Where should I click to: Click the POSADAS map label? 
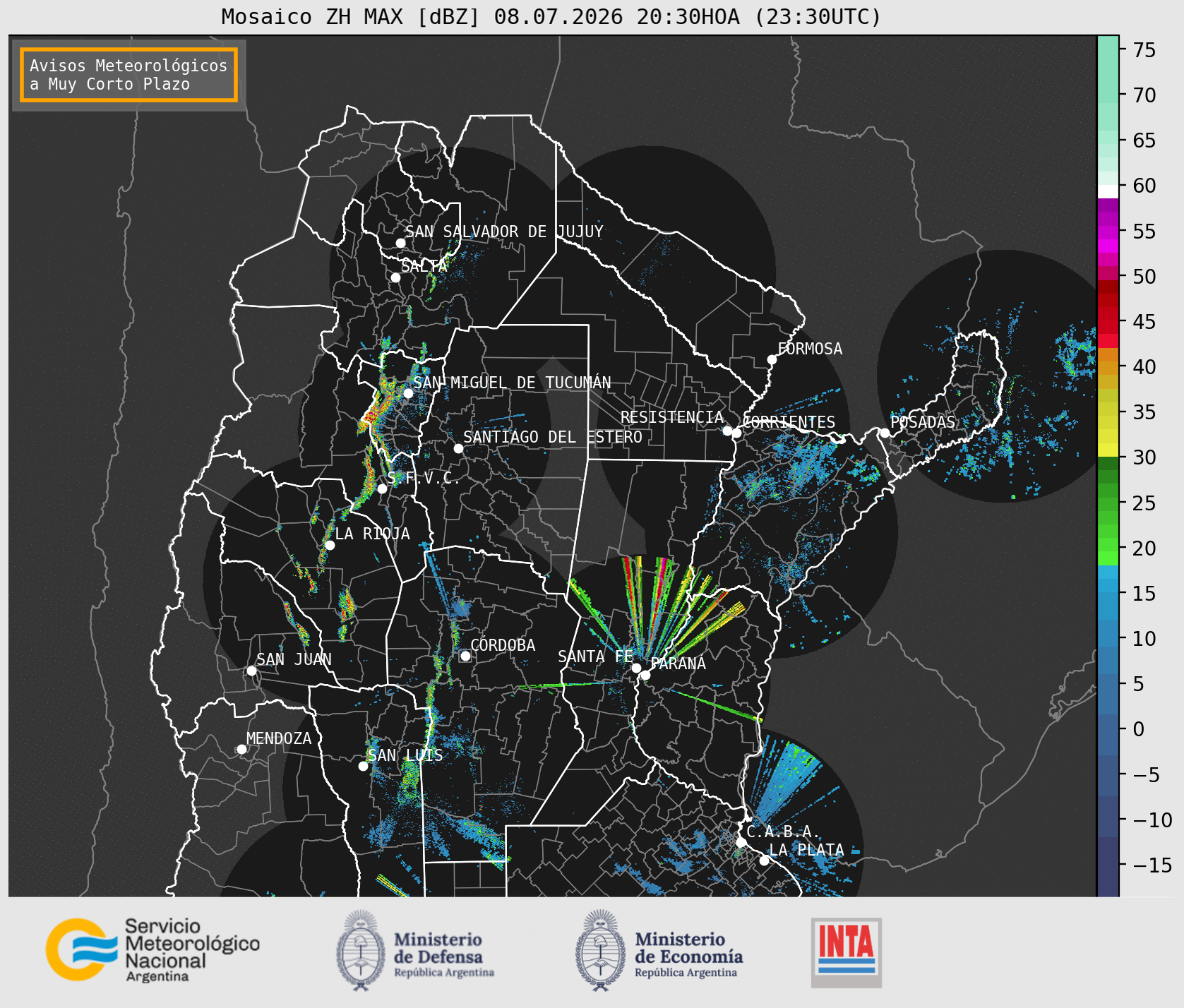[x=922, y=422]
